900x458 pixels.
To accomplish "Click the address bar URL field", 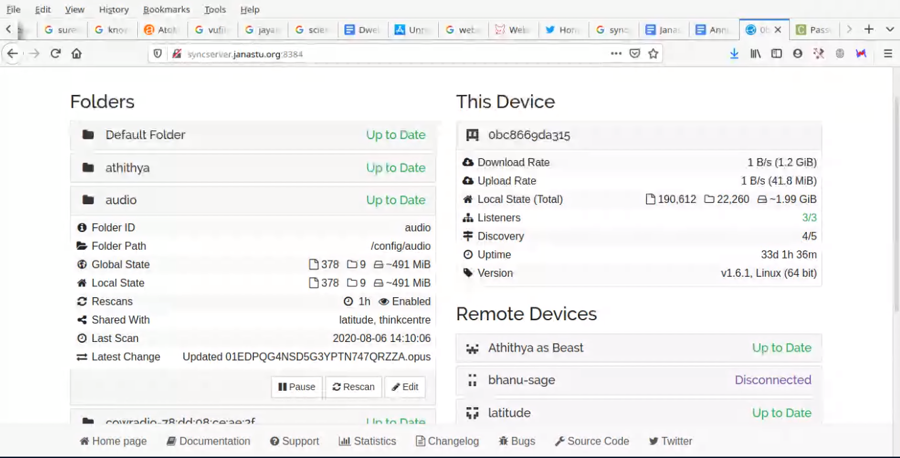I will [390, 53].
